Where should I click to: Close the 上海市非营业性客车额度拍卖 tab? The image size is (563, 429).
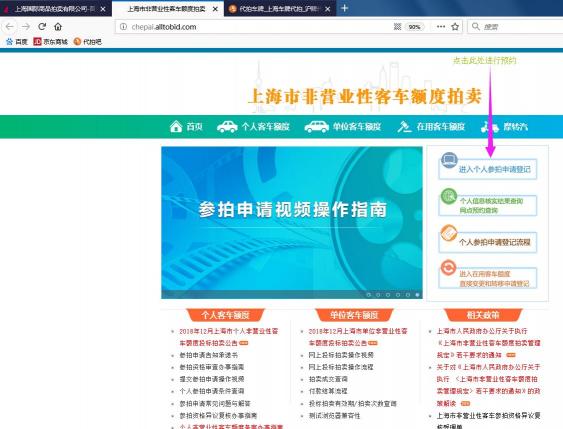215,9
